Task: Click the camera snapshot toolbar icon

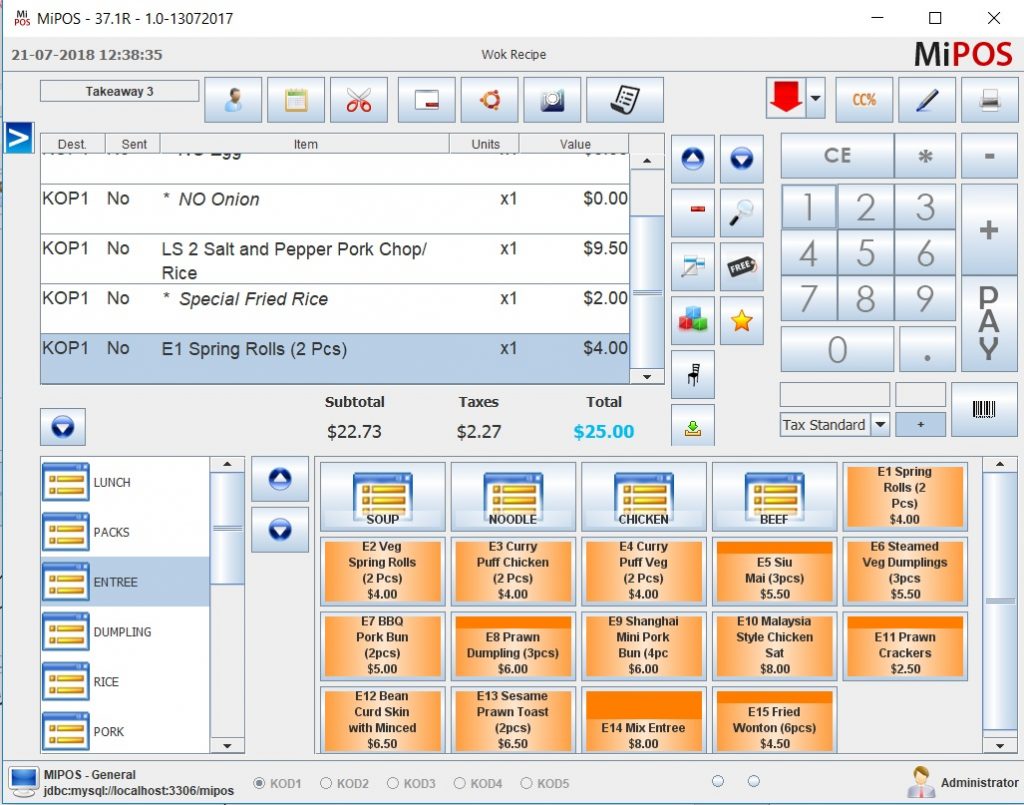Action: (552, 100)
